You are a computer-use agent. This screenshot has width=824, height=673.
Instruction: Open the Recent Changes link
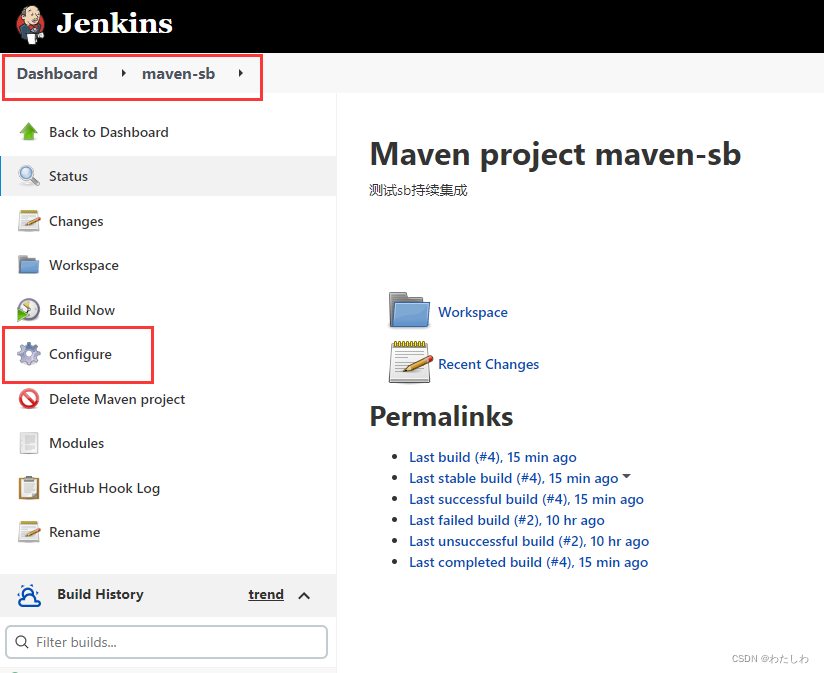pos(488,364)
